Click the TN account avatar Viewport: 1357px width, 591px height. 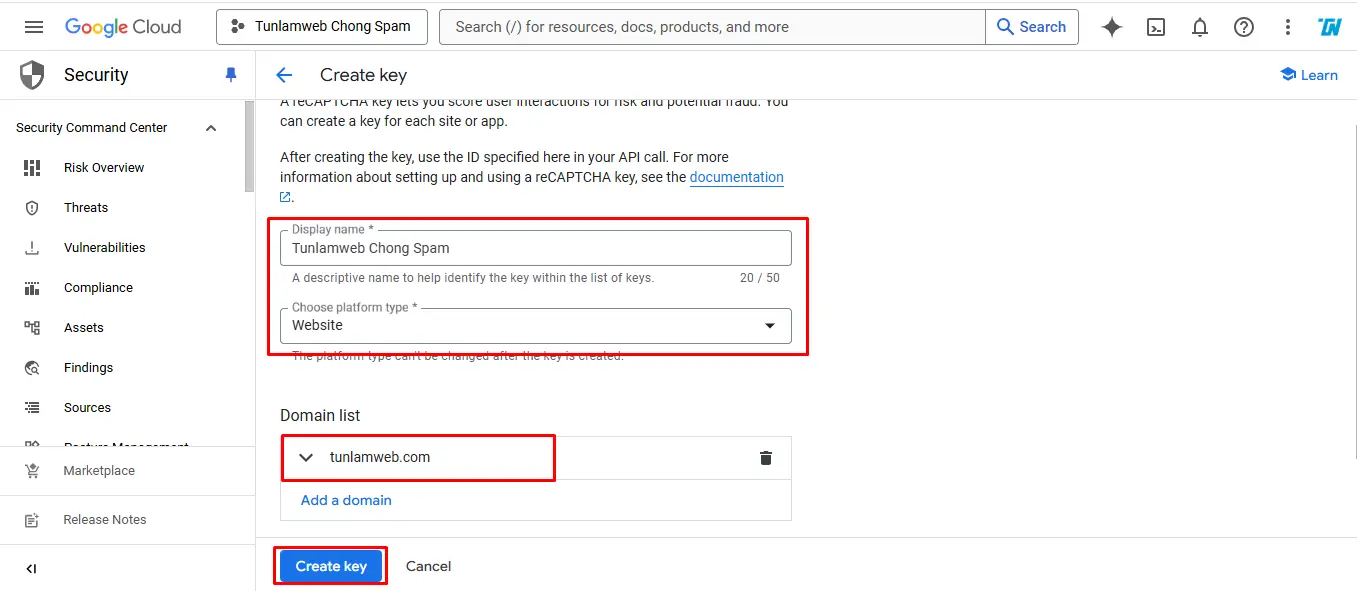(1329, 27)
